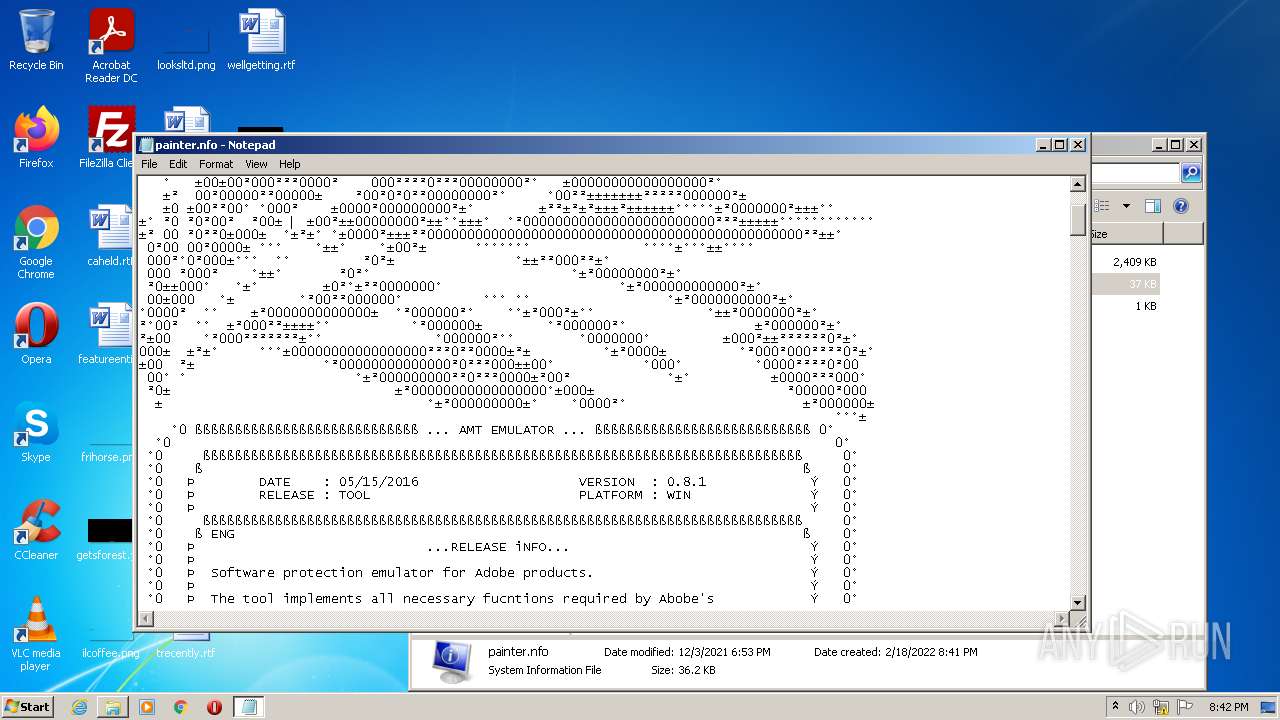Open Opera from the taskbar
The width and height of the screenshot is (1280, 720).
(214, 707)
